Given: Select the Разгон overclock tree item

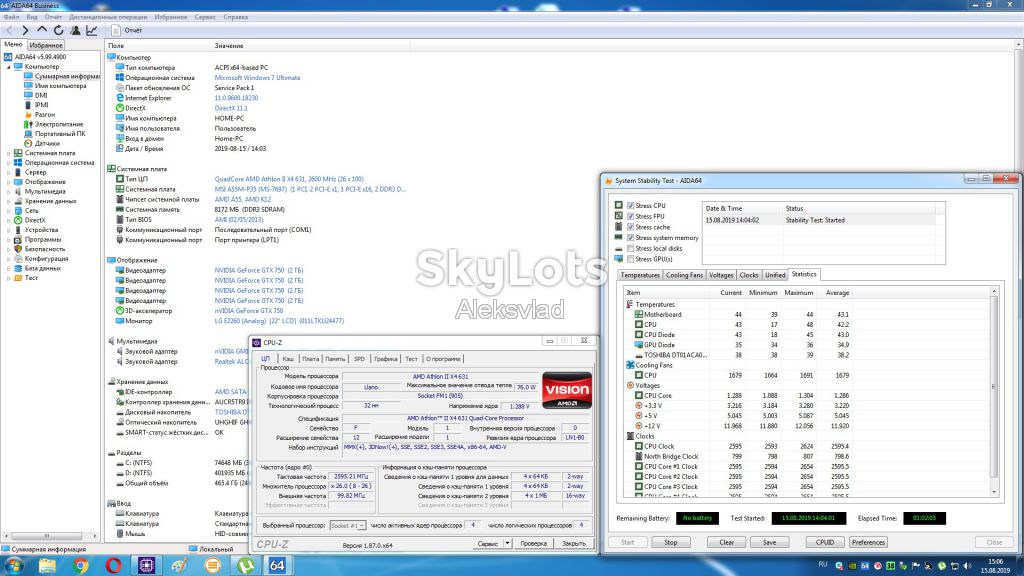Looking at the screenshot, I should click(44, 114).
